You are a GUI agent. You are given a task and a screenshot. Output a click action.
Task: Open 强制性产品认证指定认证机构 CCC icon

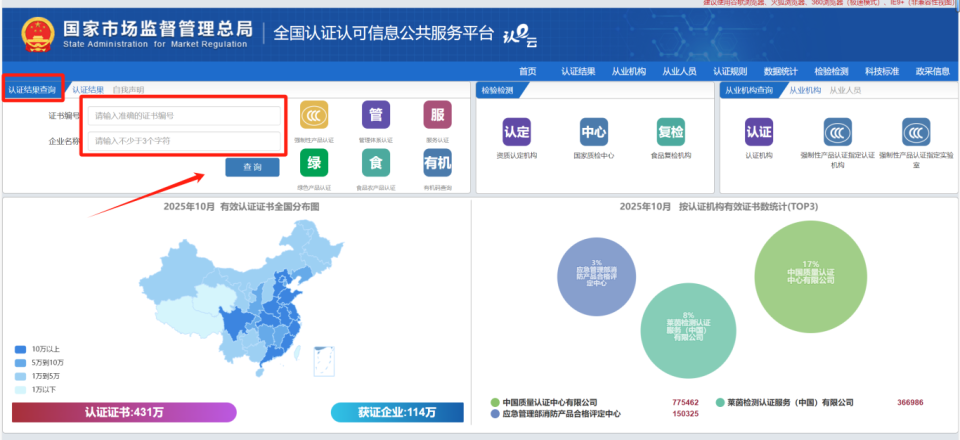[x=837, y=132]
